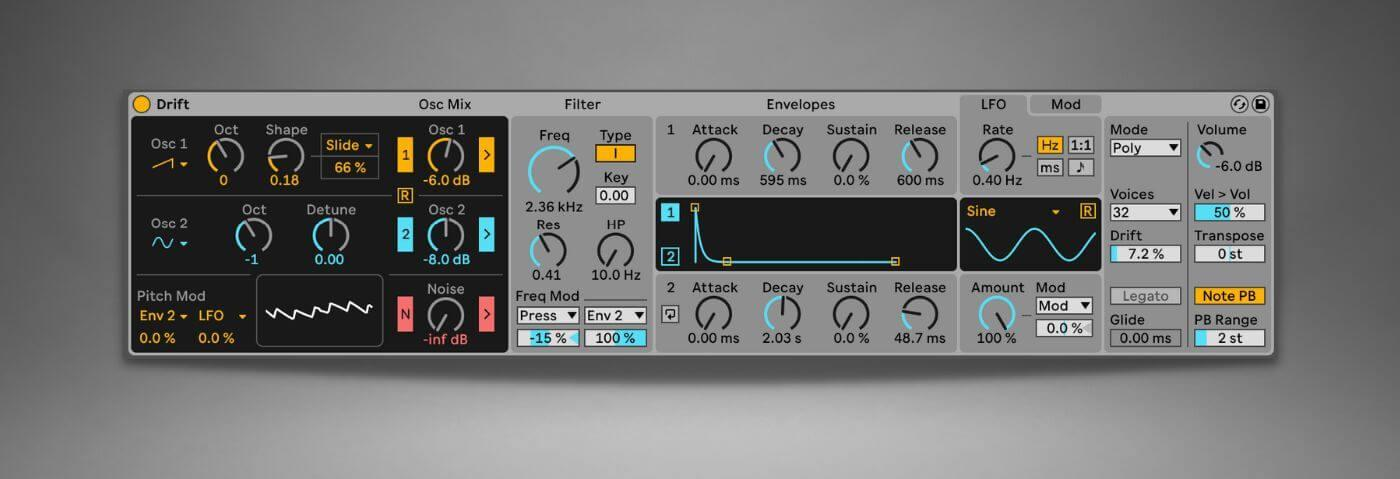Set LFO rate to synced note mode

click(x=1081, y=167)
